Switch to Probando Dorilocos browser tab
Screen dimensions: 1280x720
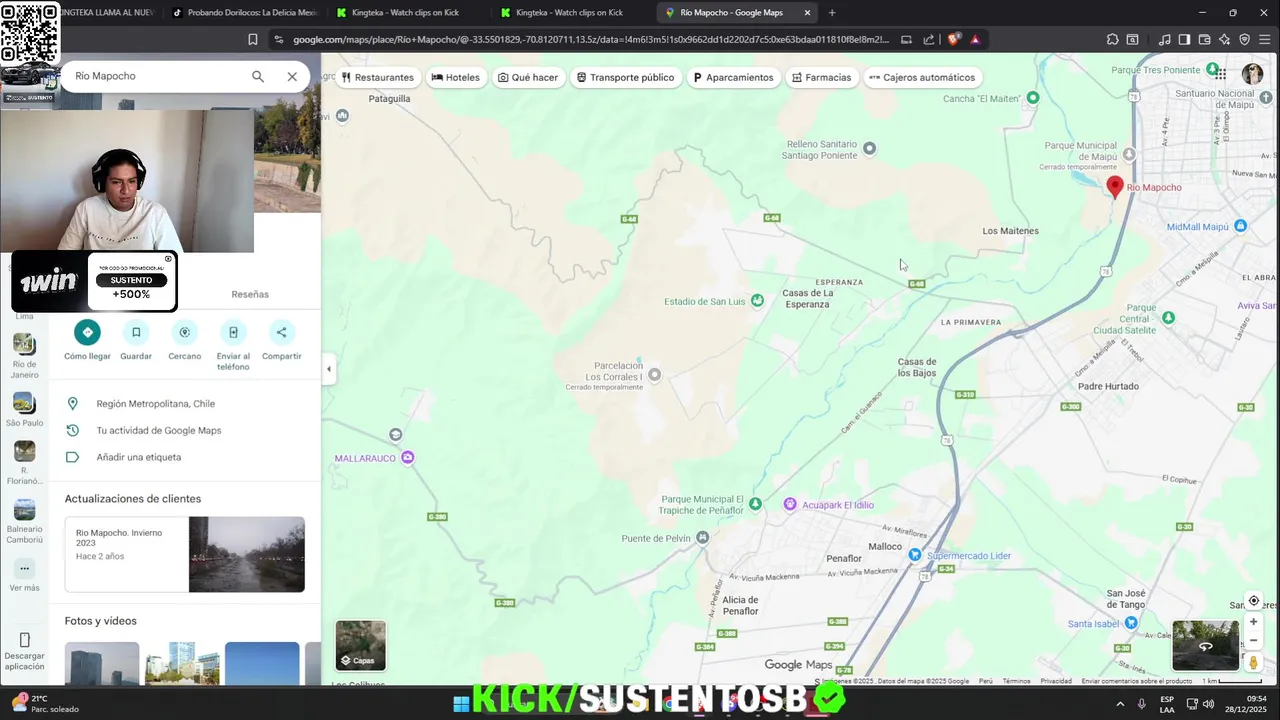[x=245, y=13]
